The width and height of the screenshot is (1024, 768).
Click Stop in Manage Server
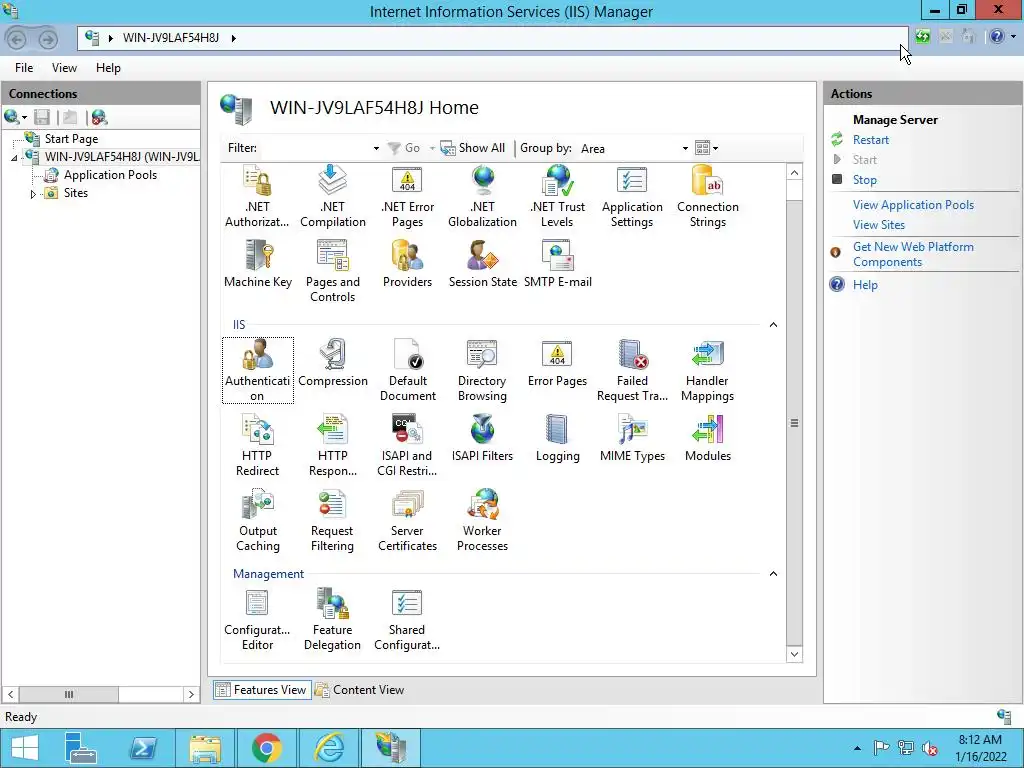click(864, 180)
